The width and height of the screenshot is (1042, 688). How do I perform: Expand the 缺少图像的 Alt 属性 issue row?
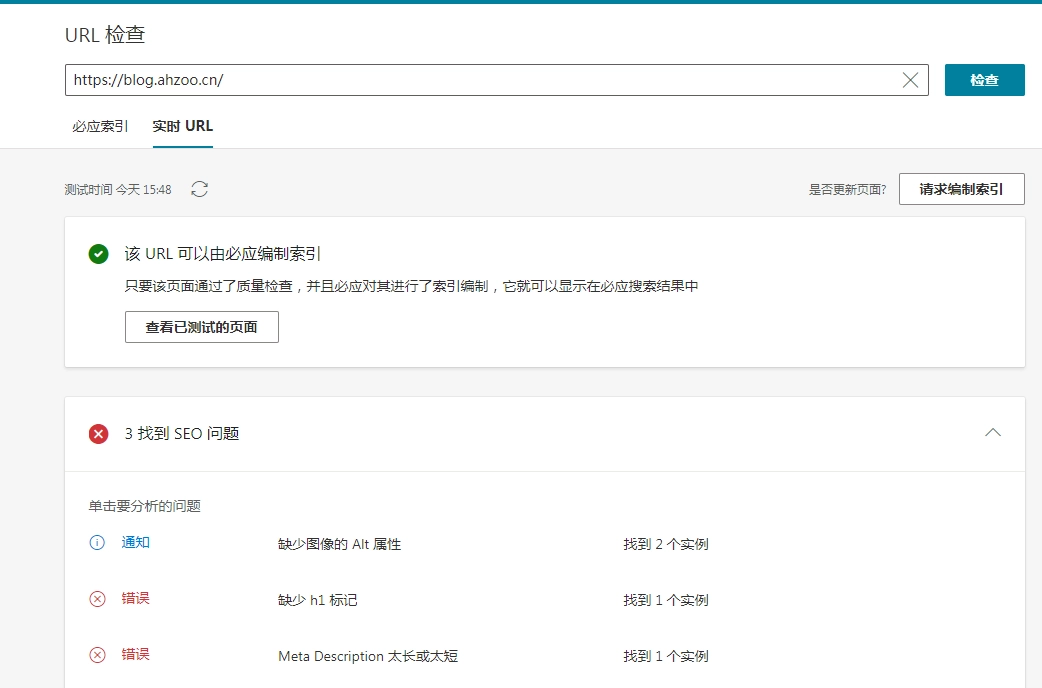pos(340,542)
